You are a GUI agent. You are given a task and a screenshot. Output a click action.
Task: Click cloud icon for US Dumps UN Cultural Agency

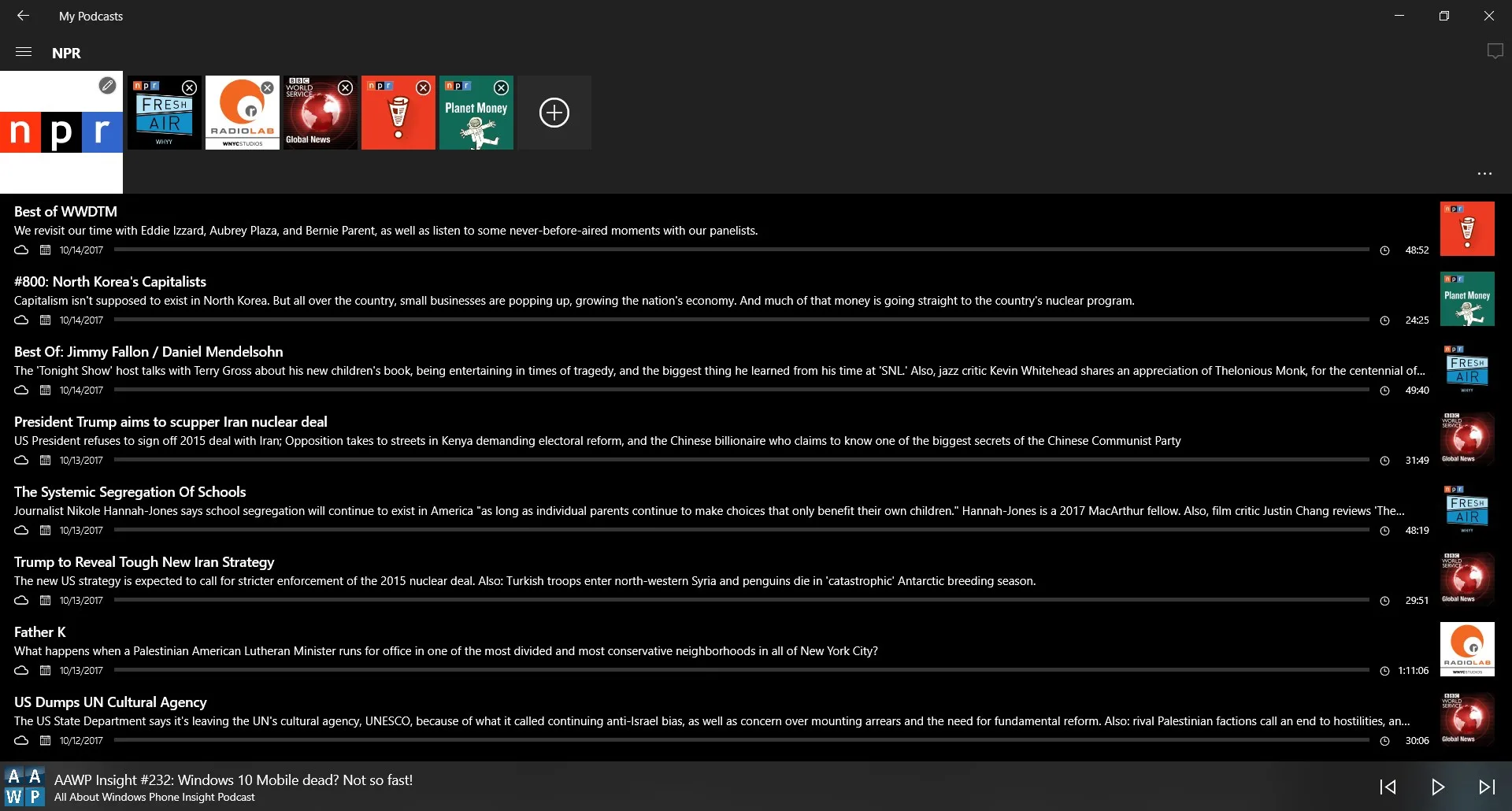tap(21, 741)
